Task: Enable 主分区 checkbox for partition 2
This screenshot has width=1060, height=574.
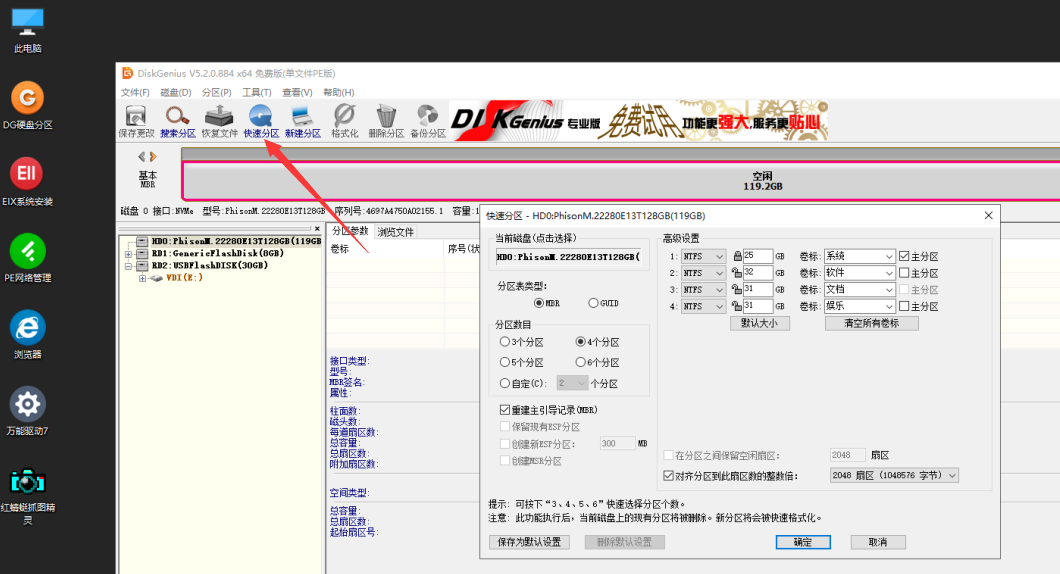Action: point(904,273)
